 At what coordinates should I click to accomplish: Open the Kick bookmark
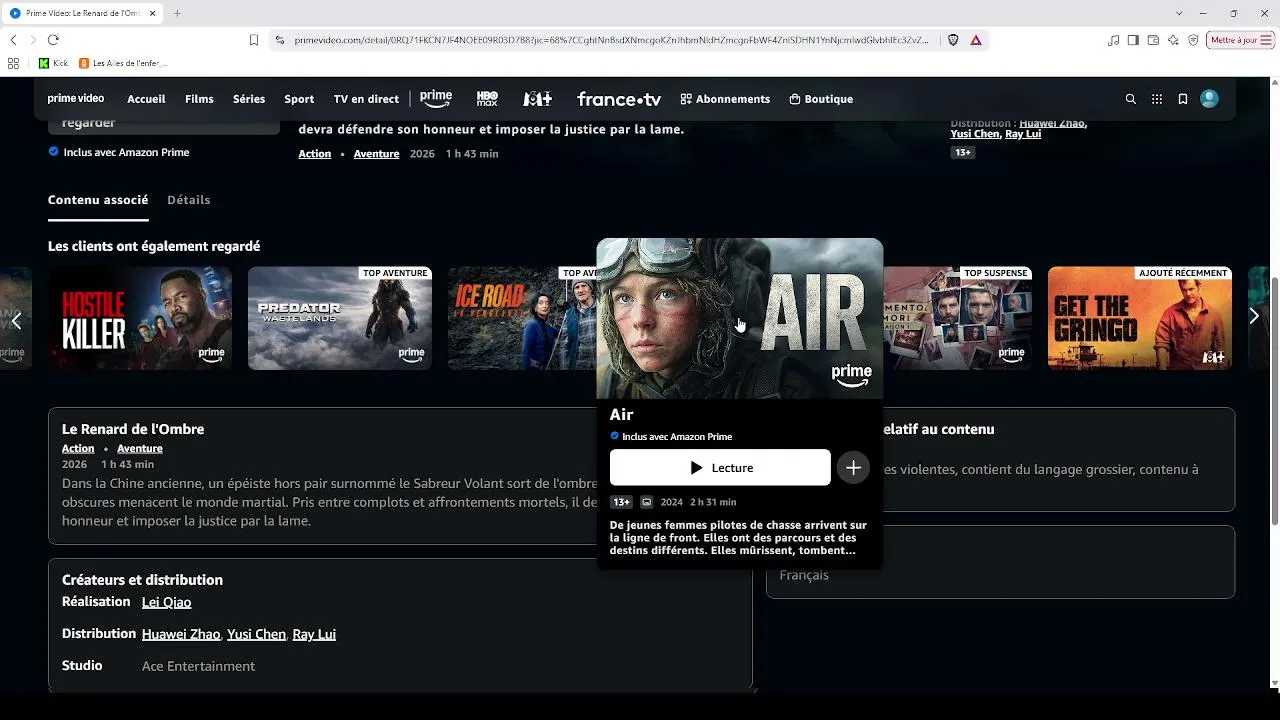[53, 63]
